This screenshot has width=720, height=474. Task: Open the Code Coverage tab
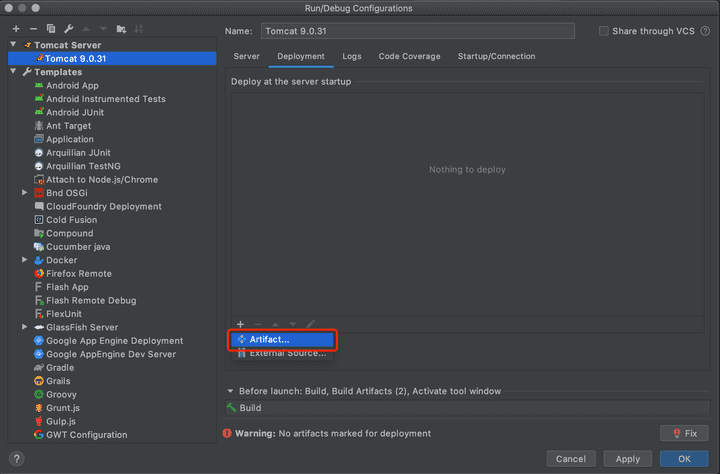pyautogui.click(x=409, y=56)
